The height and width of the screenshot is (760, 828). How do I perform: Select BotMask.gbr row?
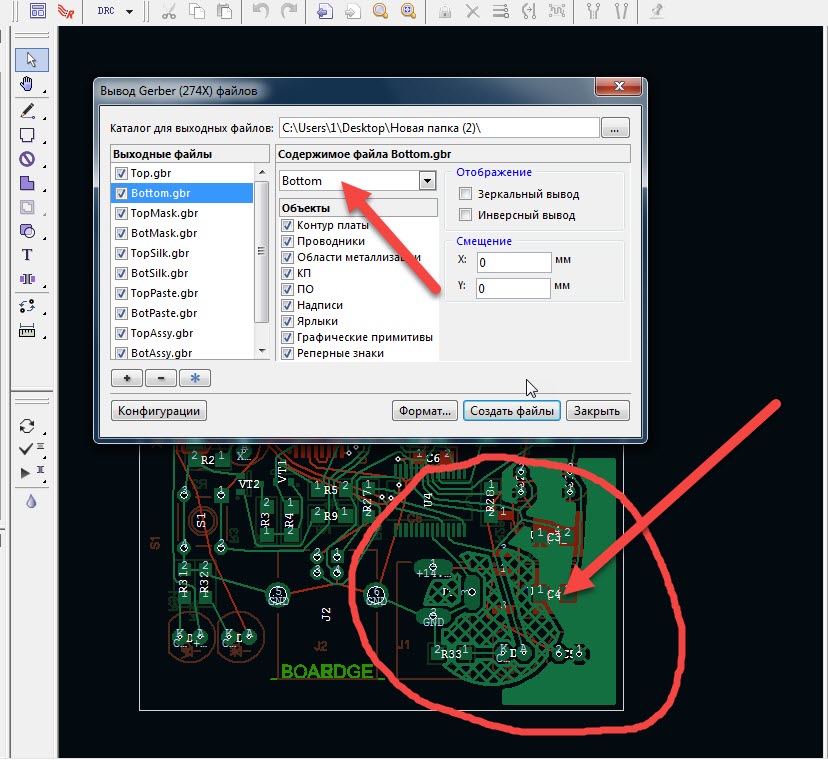click(x=182, y=233)
